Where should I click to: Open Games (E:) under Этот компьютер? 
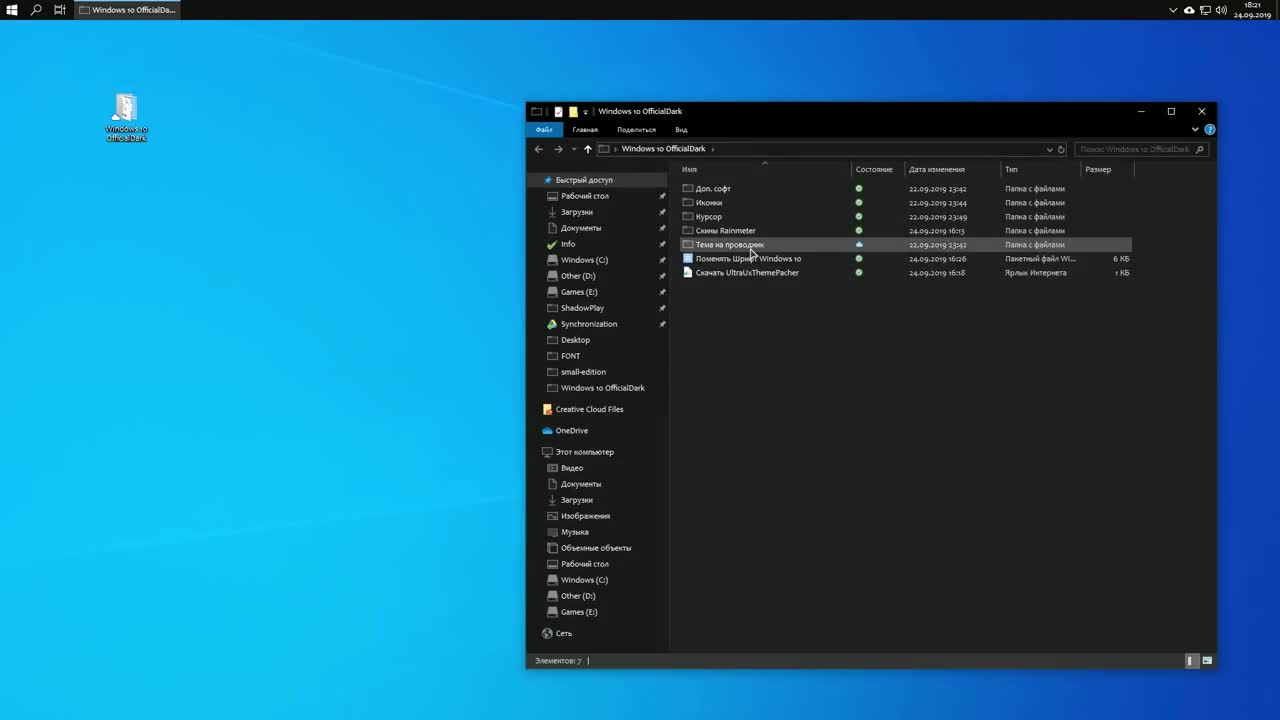[579, 612]
